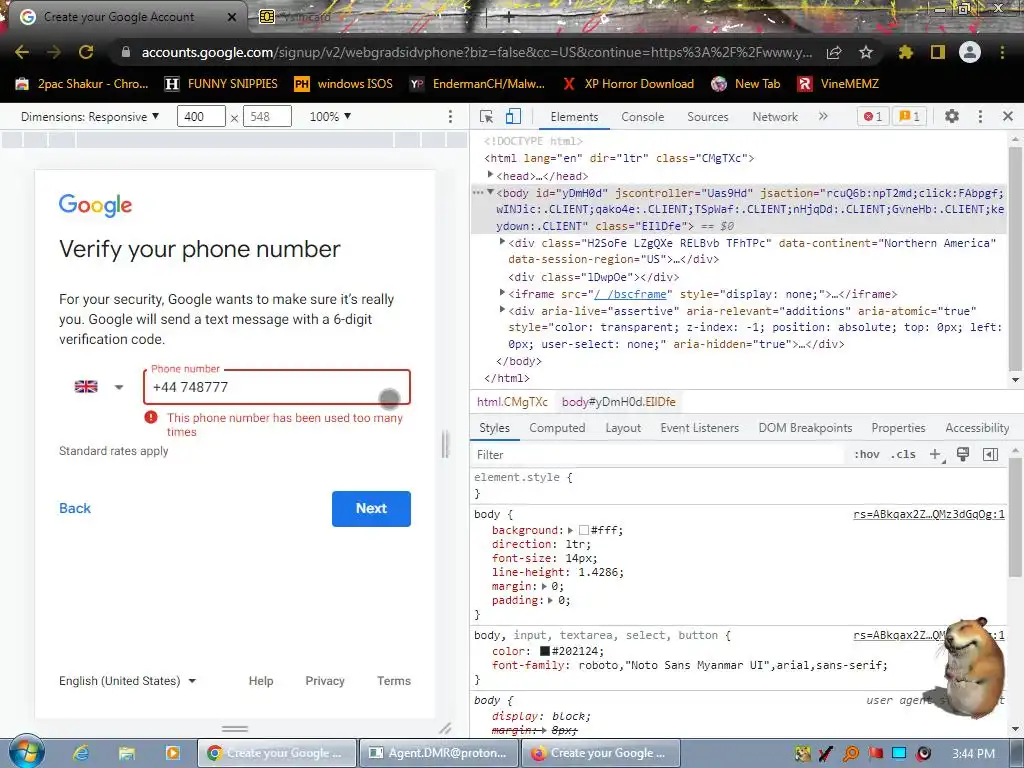Expand the background property triangle
Viewport: 1024px width, 768px height.
[x=570, y=530]
